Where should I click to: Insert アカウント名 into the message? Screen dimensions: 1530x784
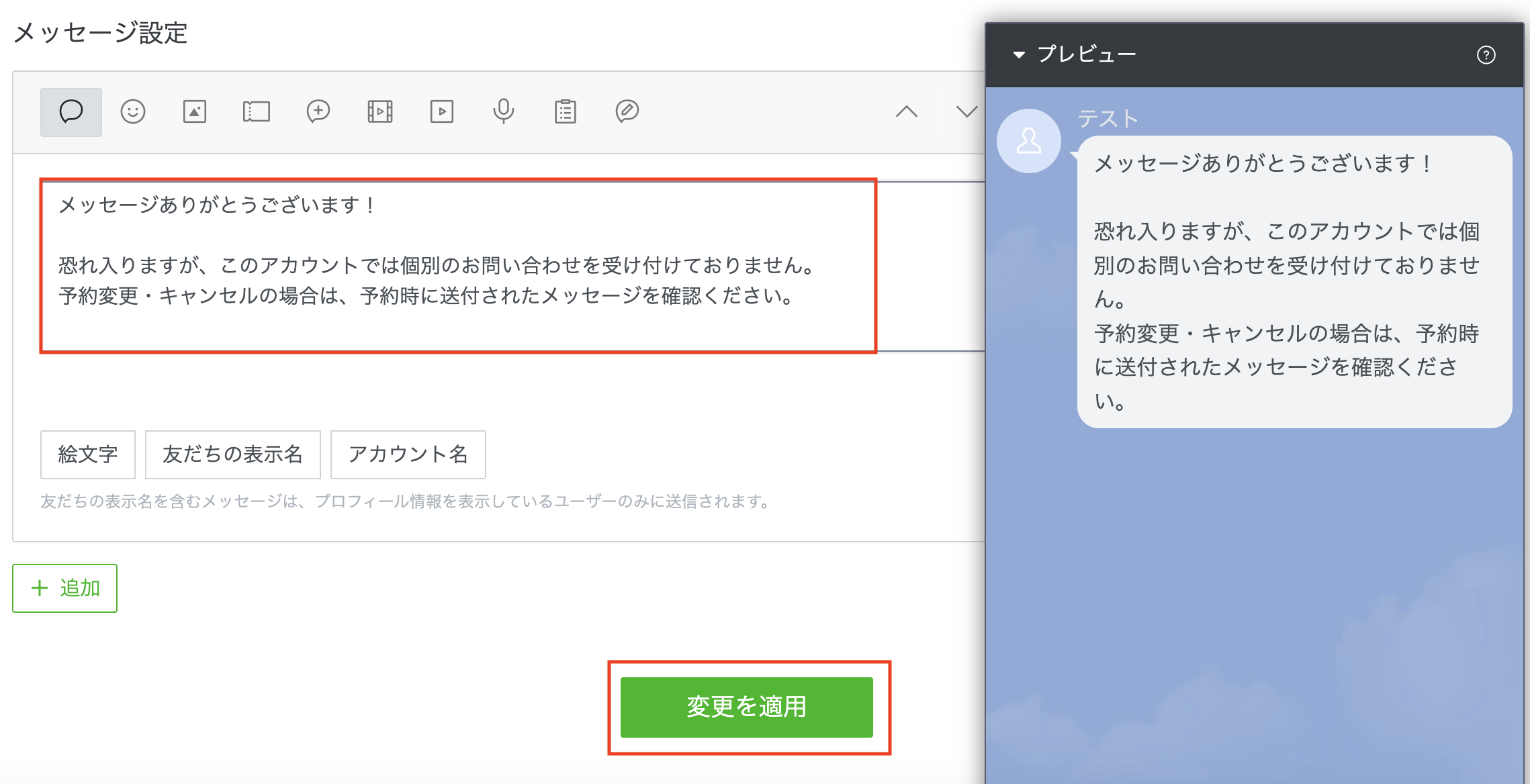[408, 454]
